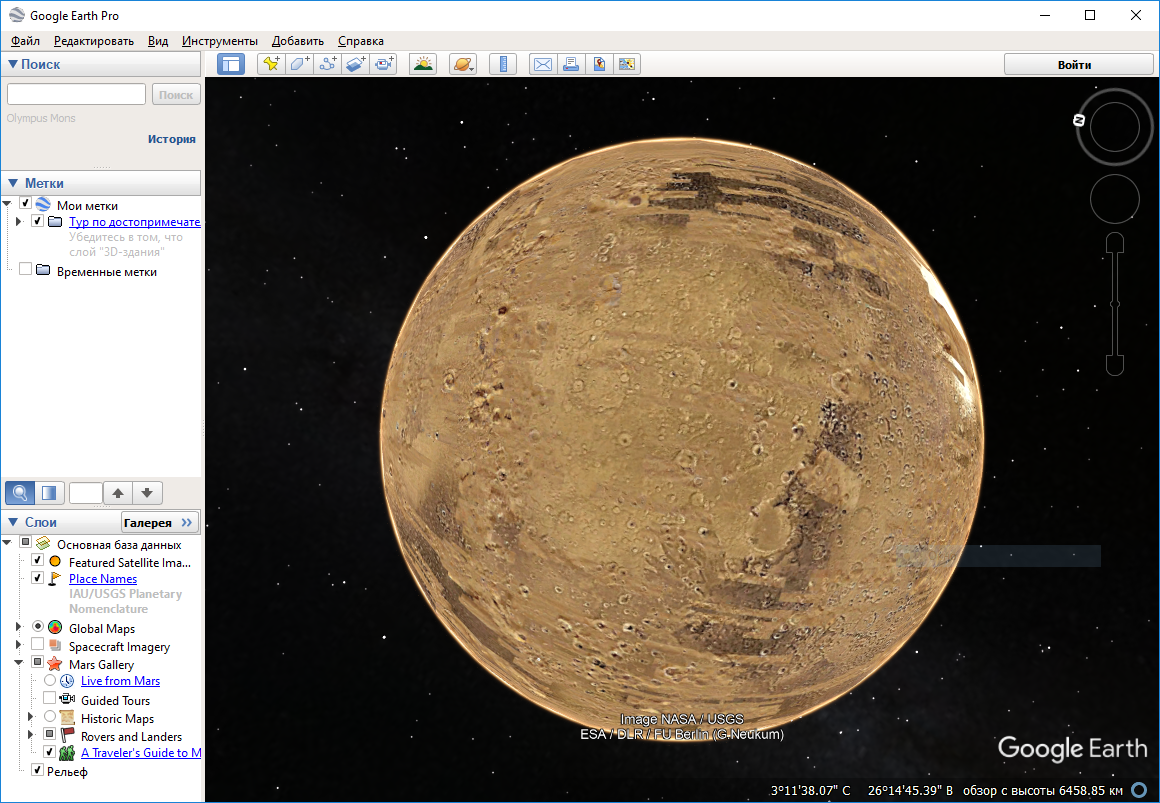Screen dimensions: 1160x803
Task: Open the planet switcher icon
Action: coord(463,64)
